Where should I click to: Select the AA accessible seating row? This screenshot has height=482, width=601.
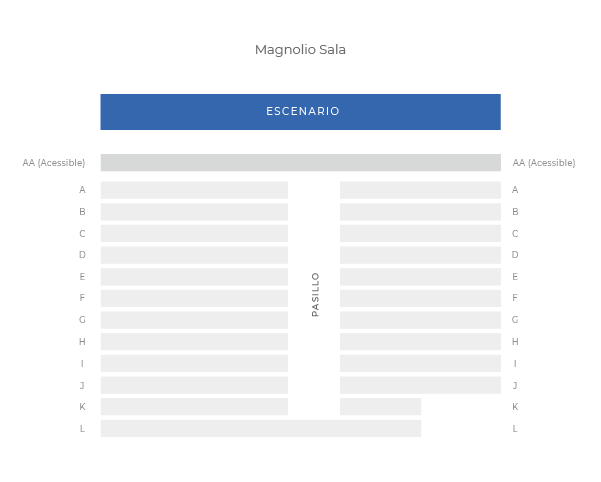300,162
